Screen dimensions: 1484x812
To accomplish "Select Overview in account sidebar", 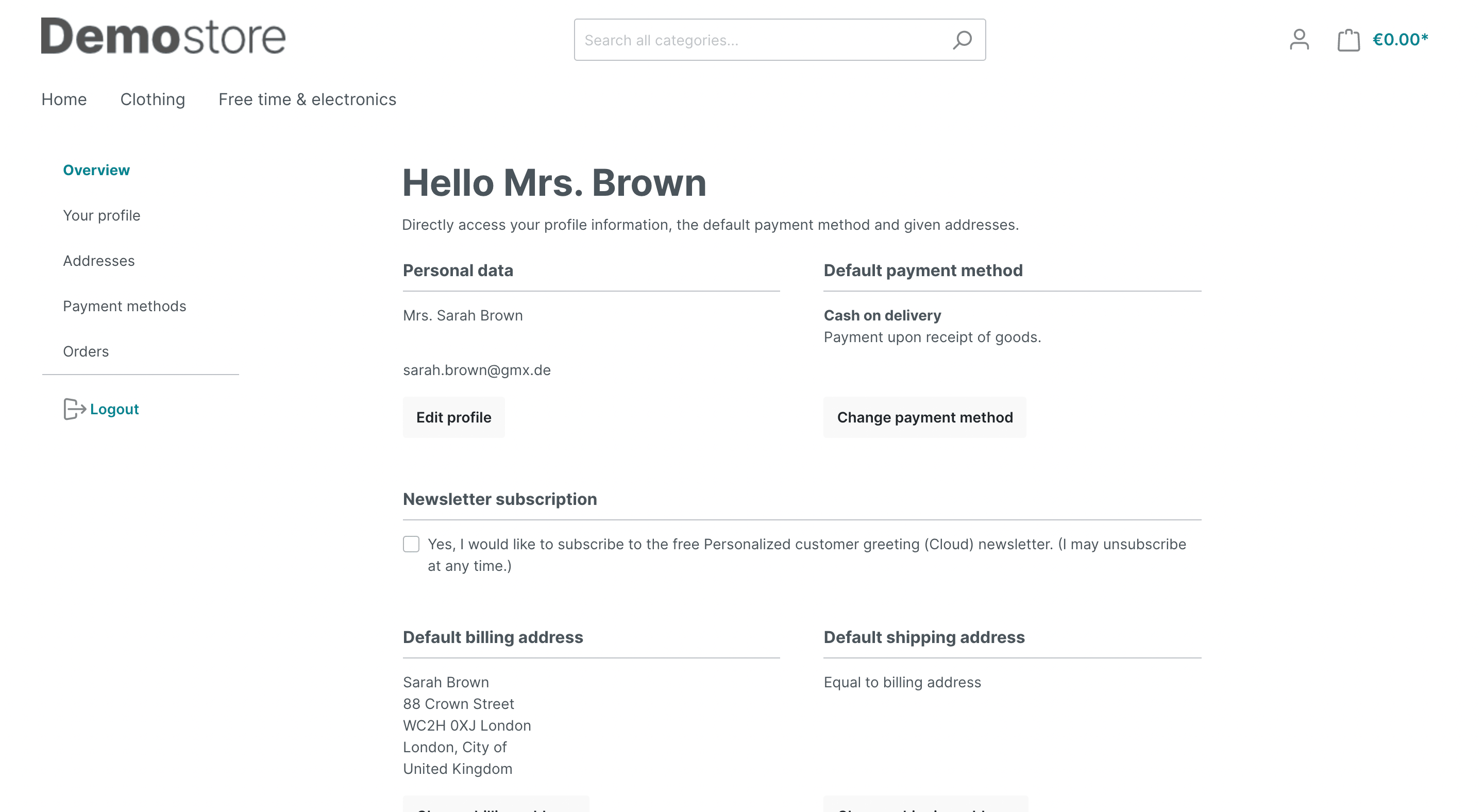I will tap(96, 170).
